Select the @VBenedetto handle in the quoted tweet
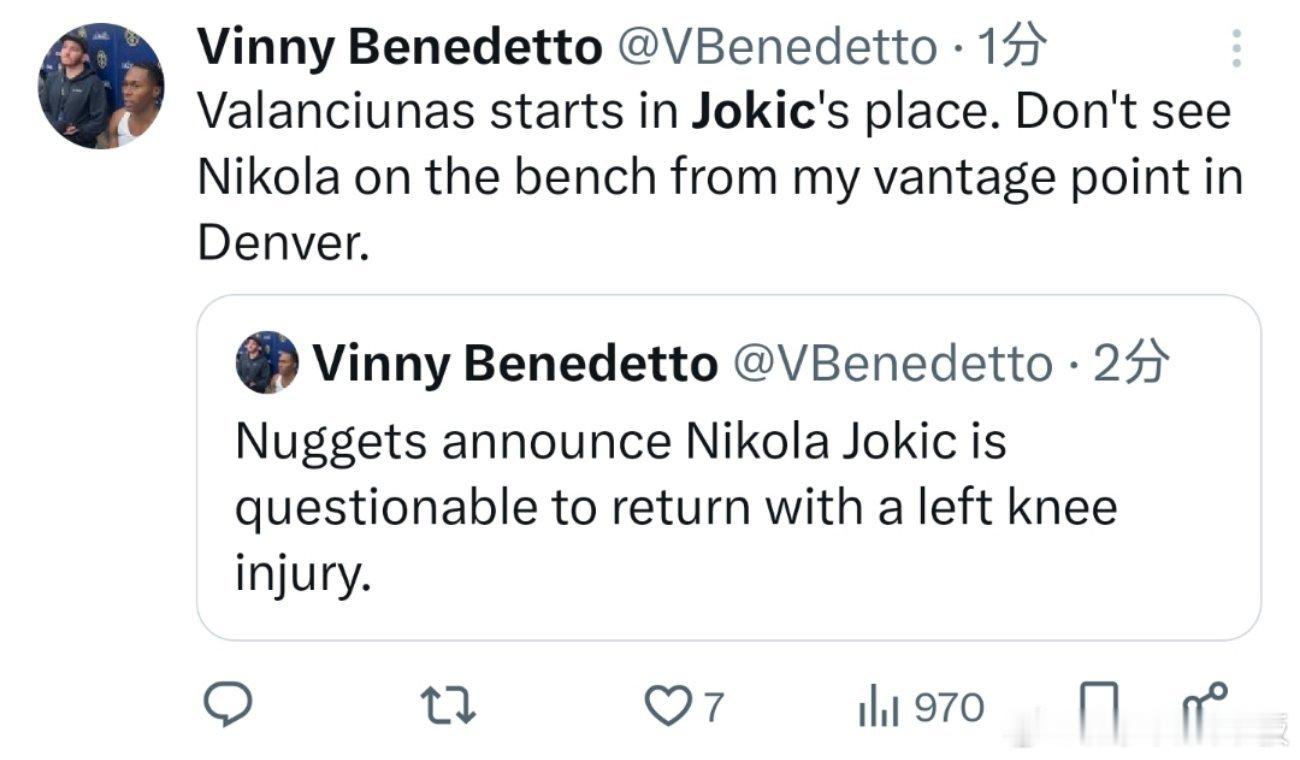Viewport: 1300px width, 760px height. tap(895, 366)
